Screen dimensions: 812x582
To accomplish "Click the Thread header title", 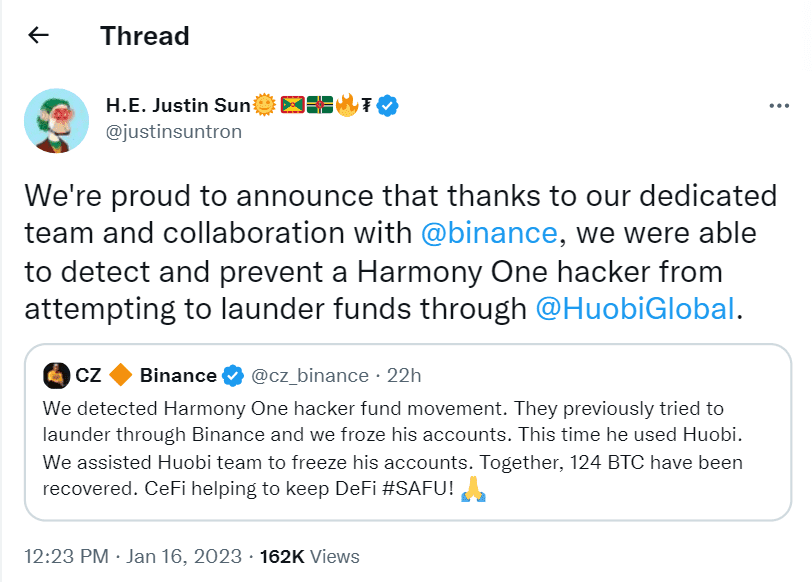I will (x=145, y=35).
